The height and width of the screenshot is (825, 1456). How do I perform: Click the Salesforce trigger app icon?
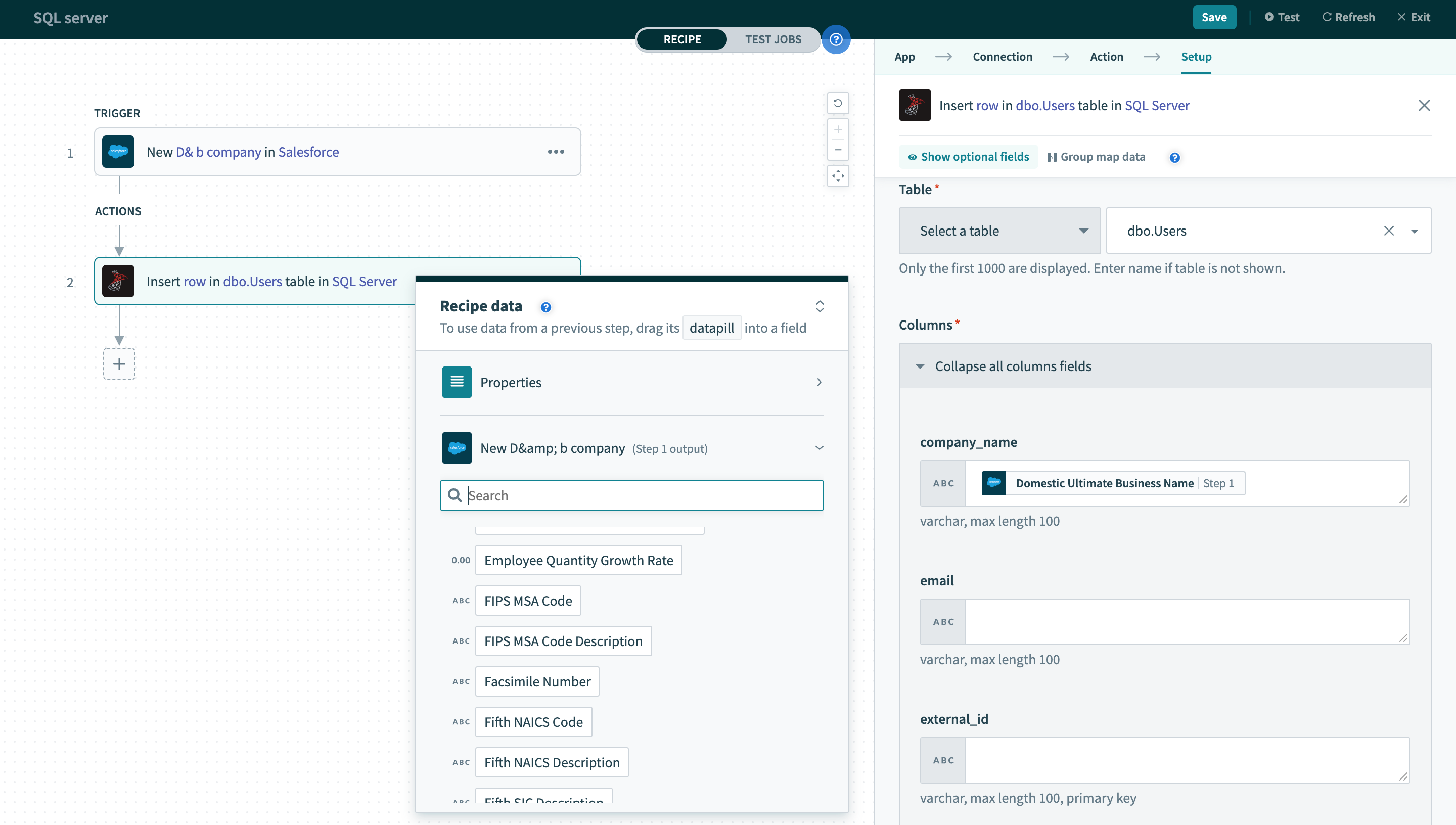tap(119, 151)
